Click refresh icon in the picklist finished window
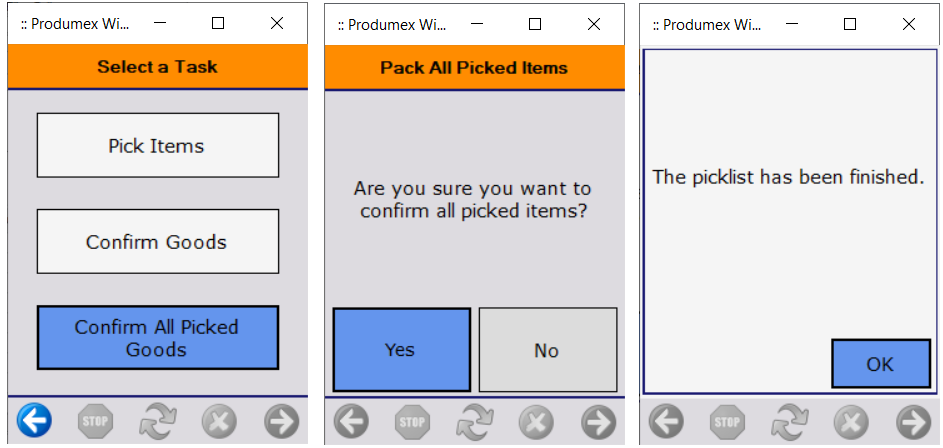This screenshot has height=448, width=943. tap(790, 421)
